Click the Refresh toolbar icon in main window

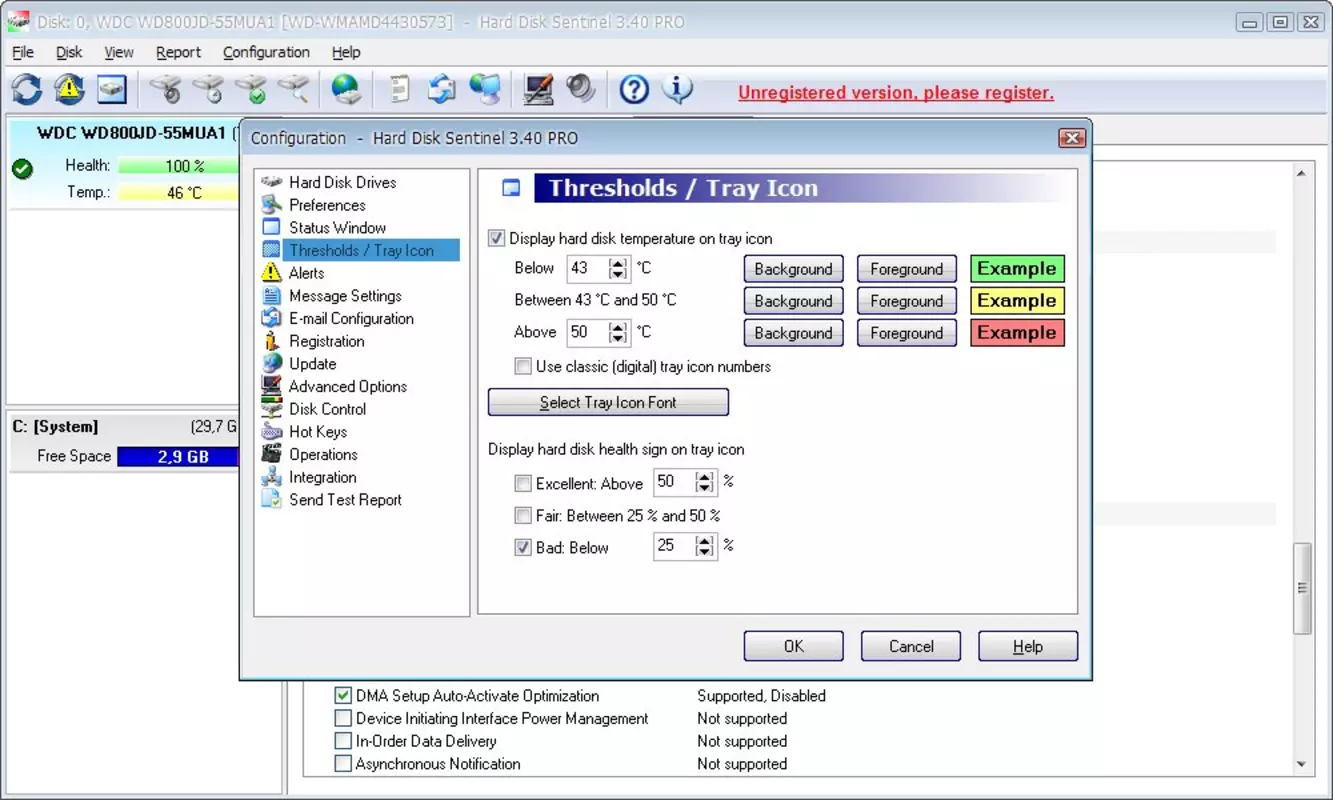27,89
